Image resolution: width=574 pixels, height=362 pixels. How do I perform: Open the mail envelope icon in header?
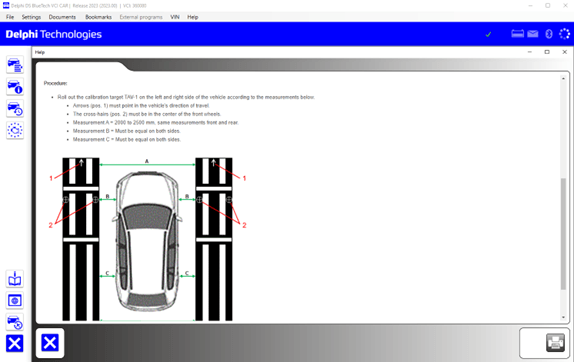click(533, 34)
